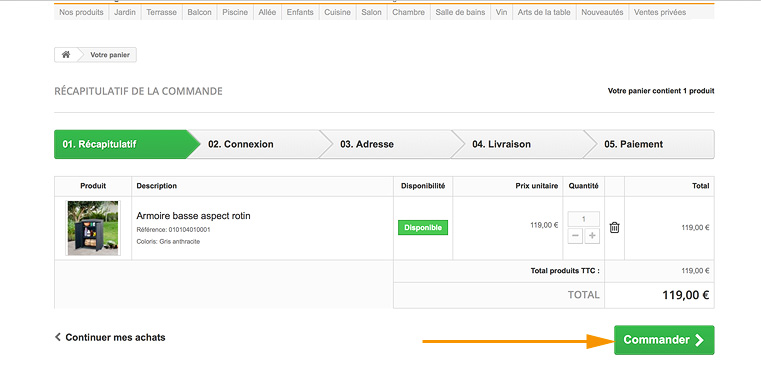
Task: Select the 05. Paiement step
Action: pyautogui.click(x=650, y=144)
